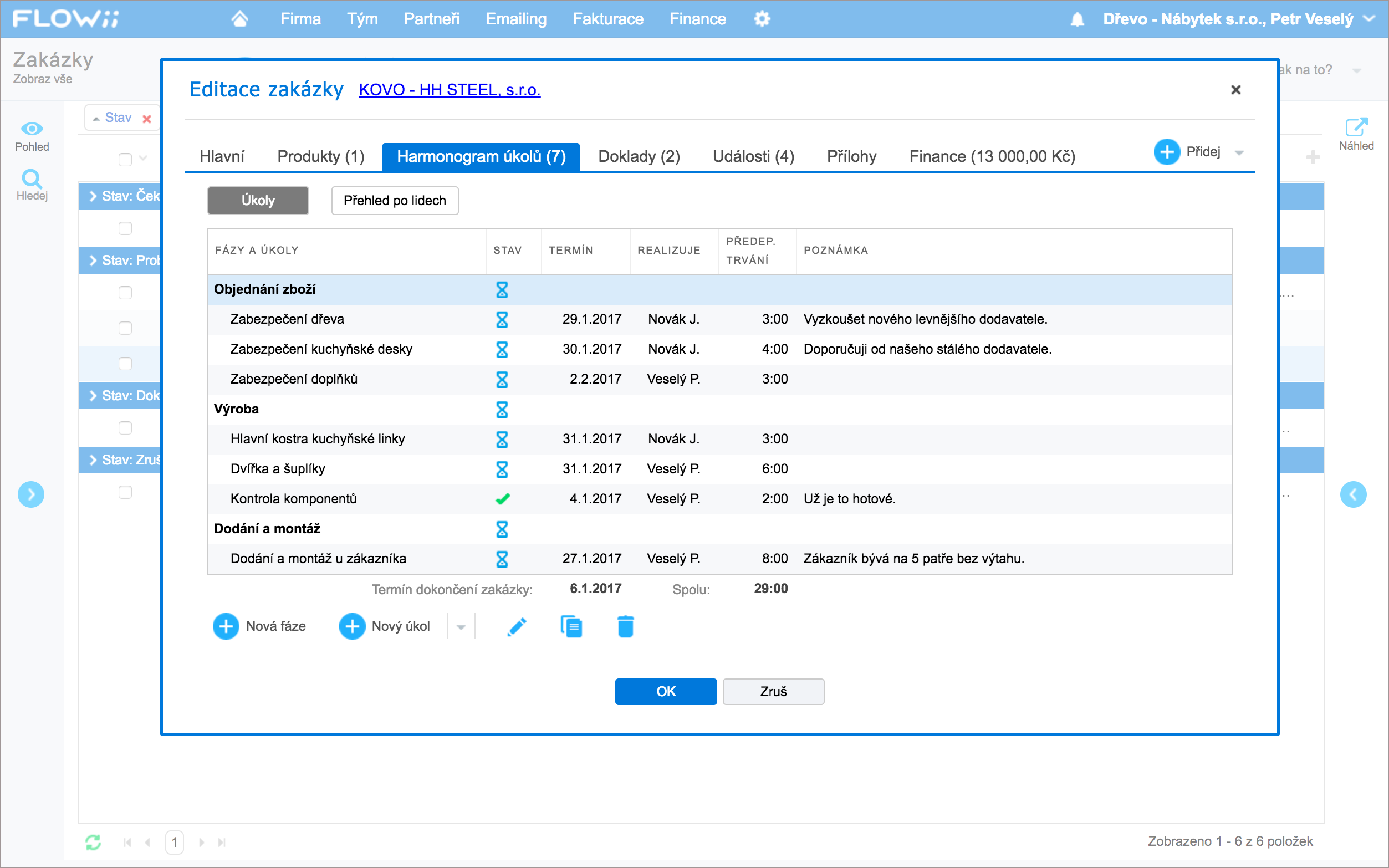Open the Nový úkol dropdown arrow
This screenshot has width=1389, height=868.
461,627
